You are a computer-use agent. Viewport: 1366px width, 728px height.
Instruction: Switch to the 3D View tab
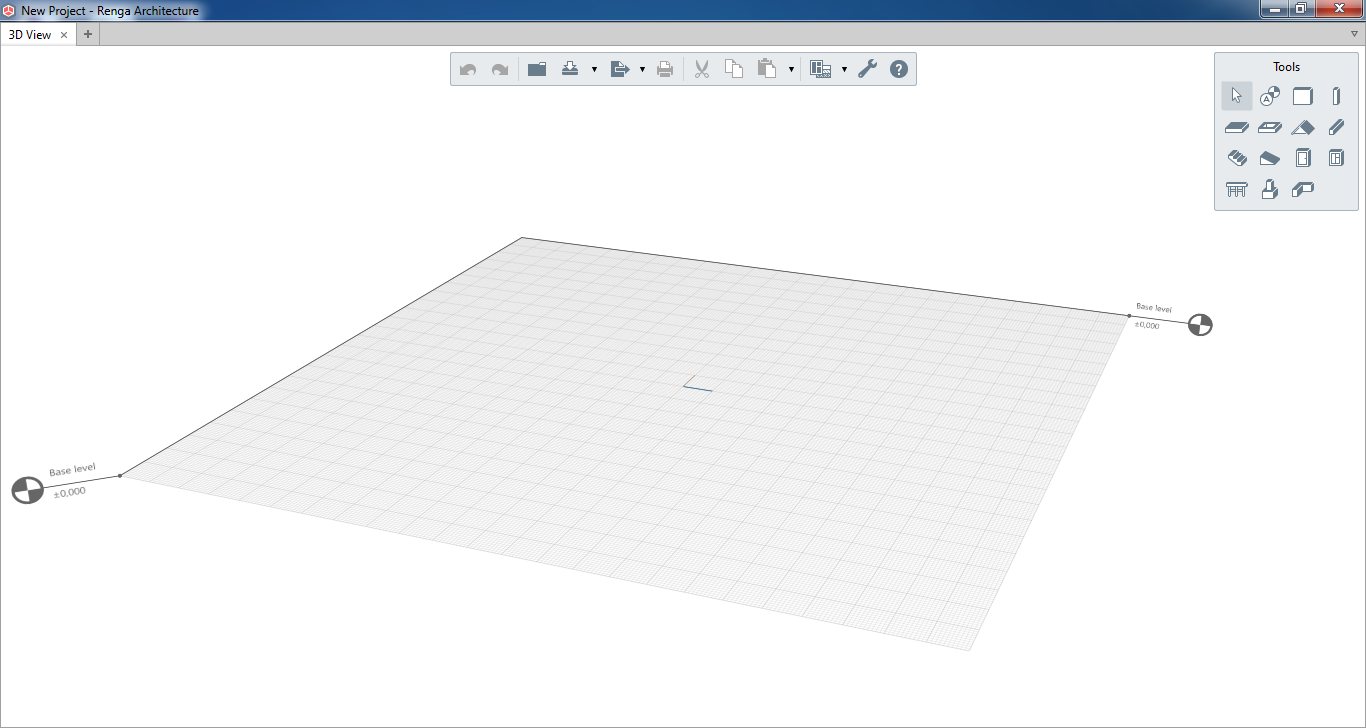point(30,34)
